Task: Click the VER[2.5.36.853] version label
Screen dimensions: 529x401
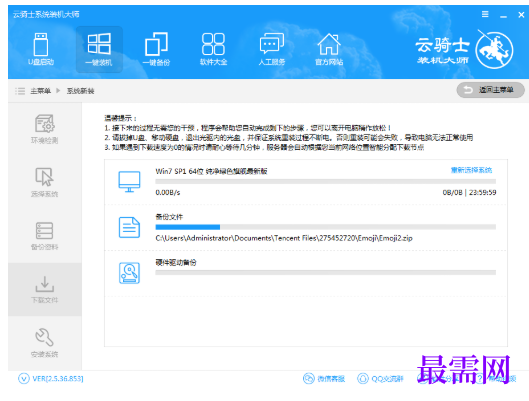Action: (x=58, y=379)
